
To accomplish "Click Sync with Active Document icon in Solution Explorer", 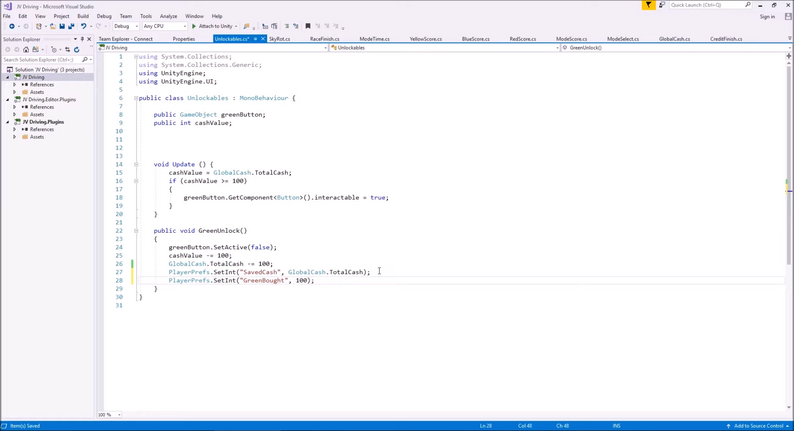I will [67, 50].
